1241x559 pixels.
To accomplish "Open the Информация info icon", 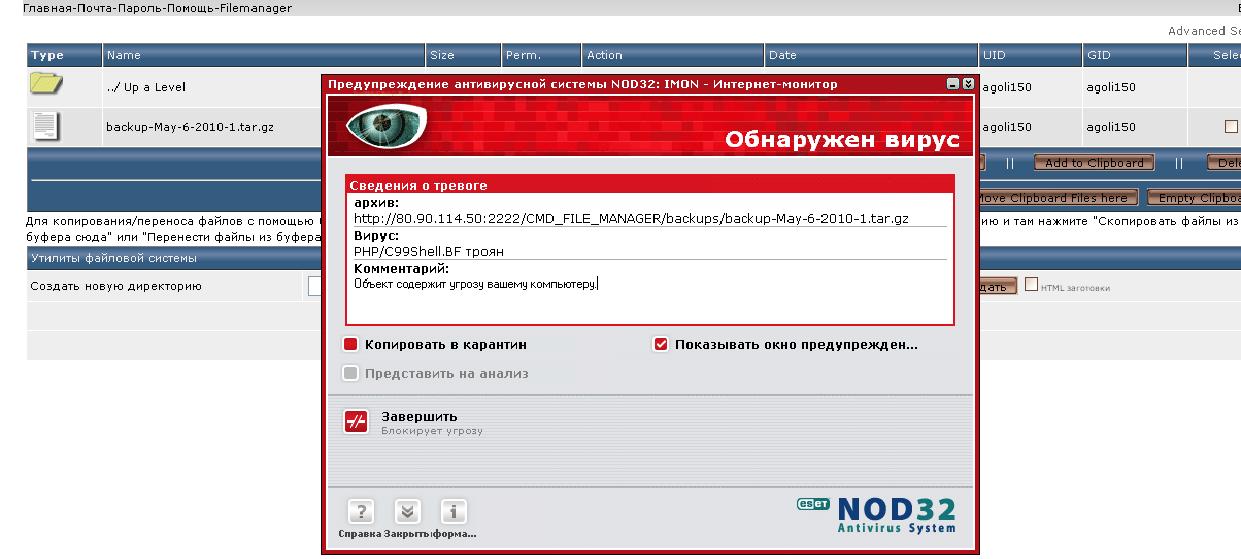I will tap(453, 513).
